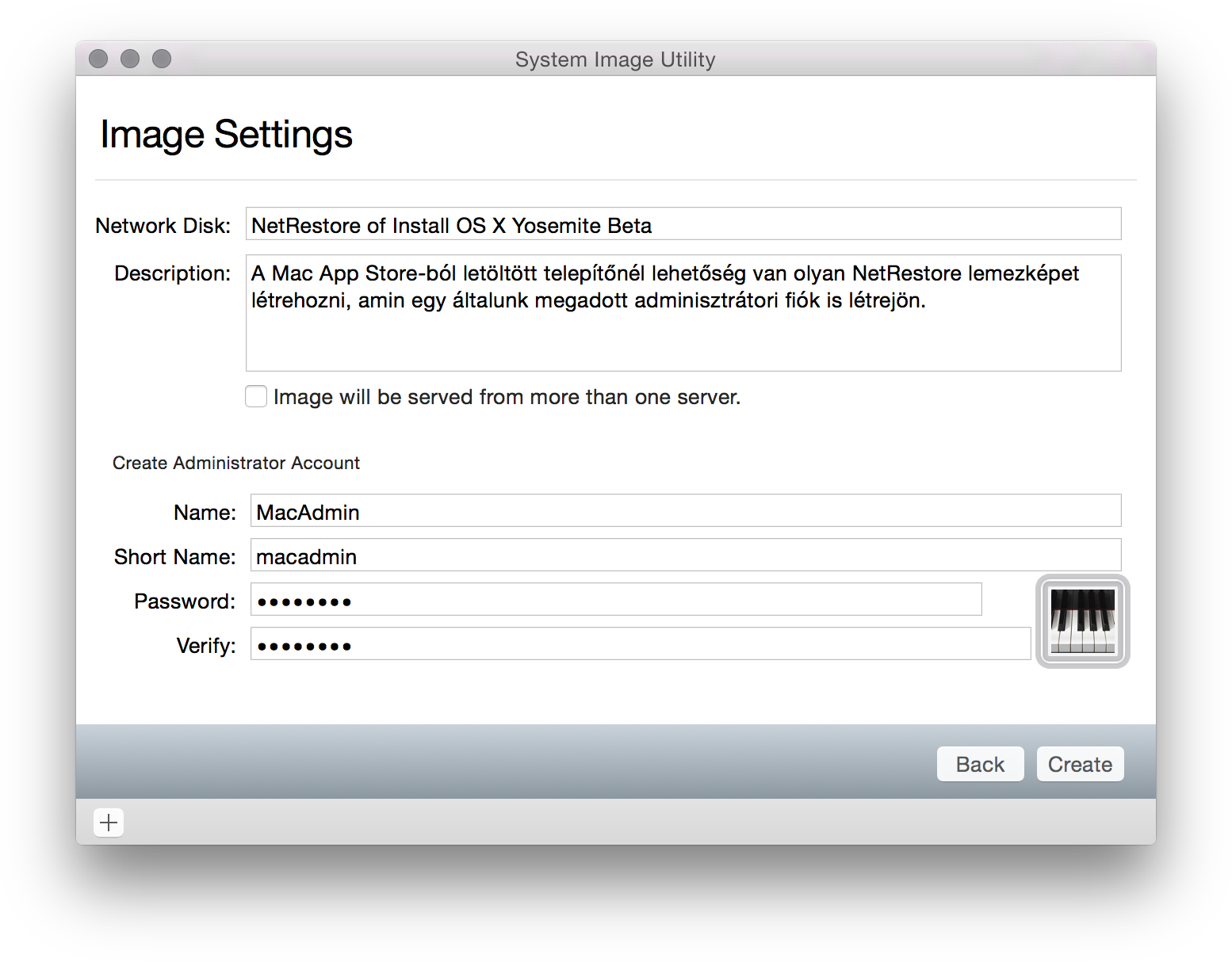Click the Short Name field with macadmin
1232x962 pixels.
[x=686, y=555]
